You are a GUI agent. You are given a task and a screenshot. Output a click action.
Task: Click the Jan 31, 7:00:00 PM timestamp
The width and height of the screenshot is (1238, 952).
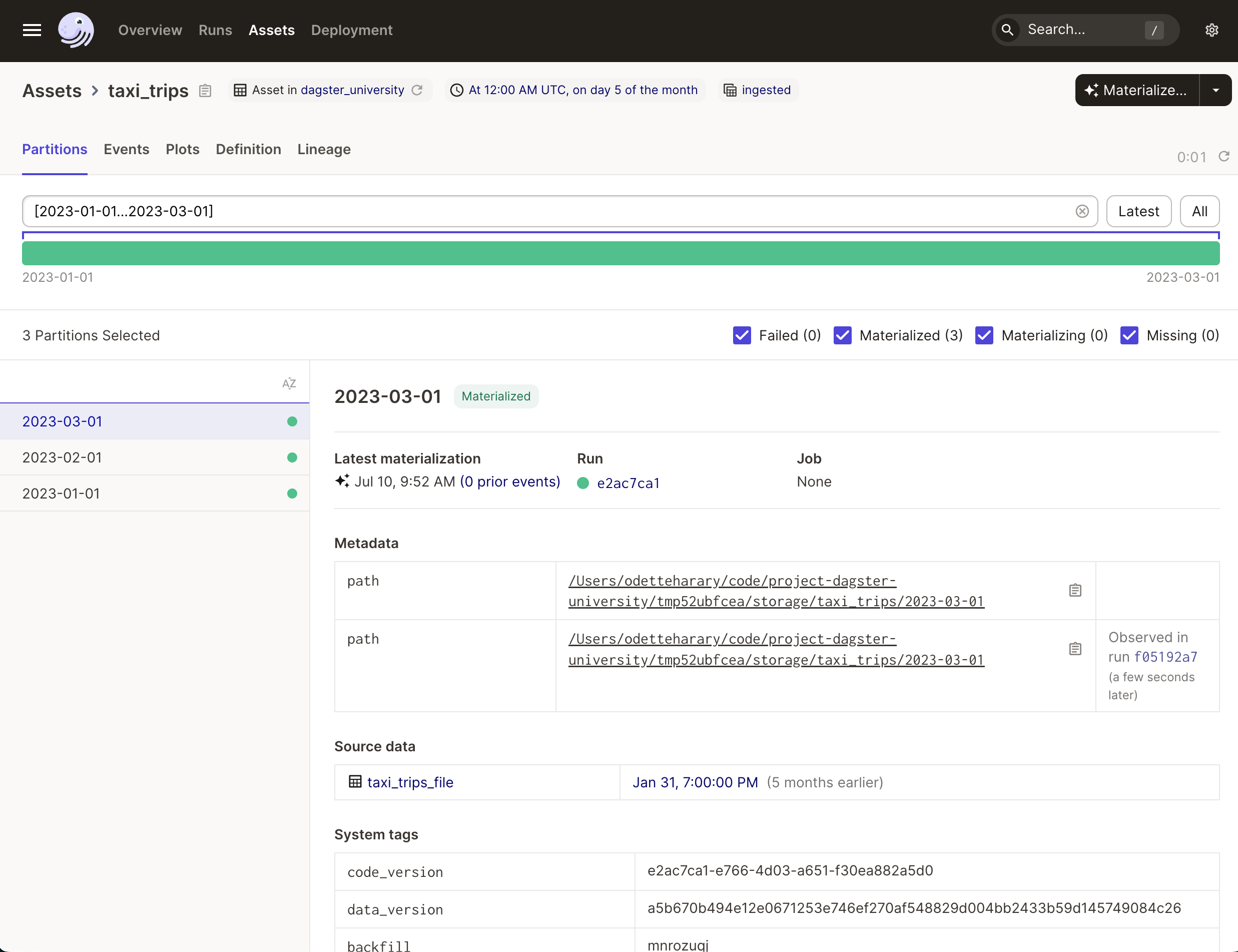tap(695, 782)
